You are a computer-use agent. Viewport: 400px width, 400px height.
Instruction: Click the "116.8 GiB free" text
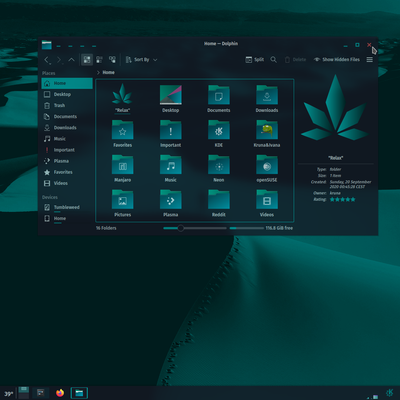point(279,228)
